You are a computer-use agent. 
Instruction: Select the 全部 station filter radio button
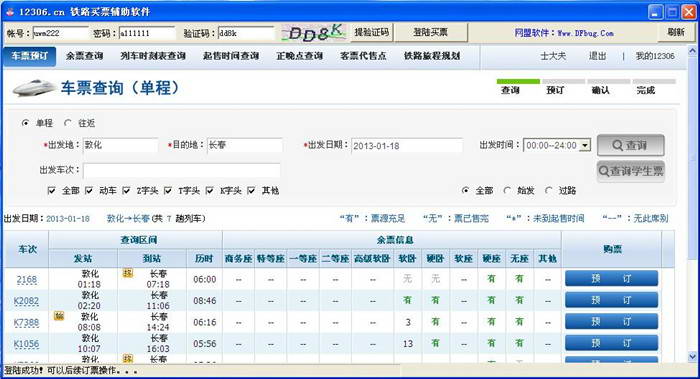click(465, 191)
